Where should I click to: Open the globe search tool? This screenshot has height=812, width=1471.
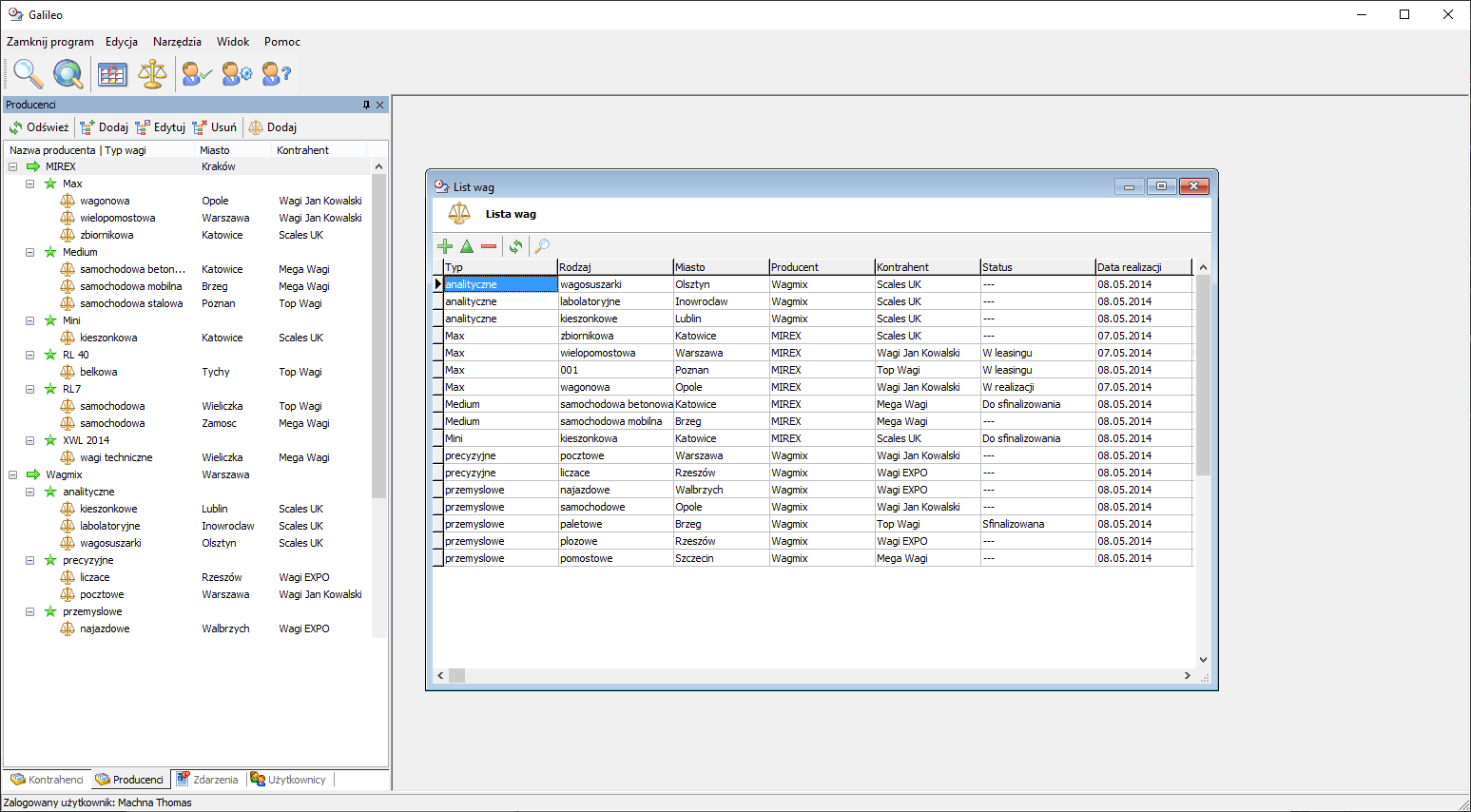click(x=68, y=73)
